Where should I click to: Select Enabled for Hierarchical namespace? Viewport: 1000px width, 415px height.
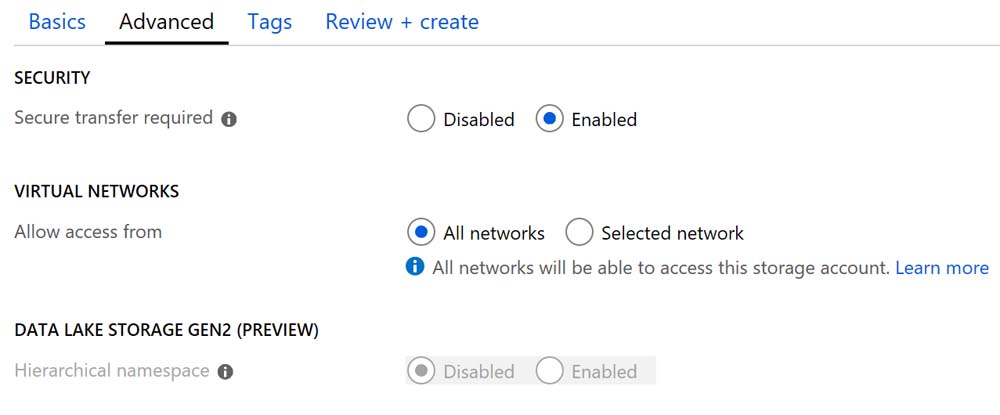pos(550,371)
